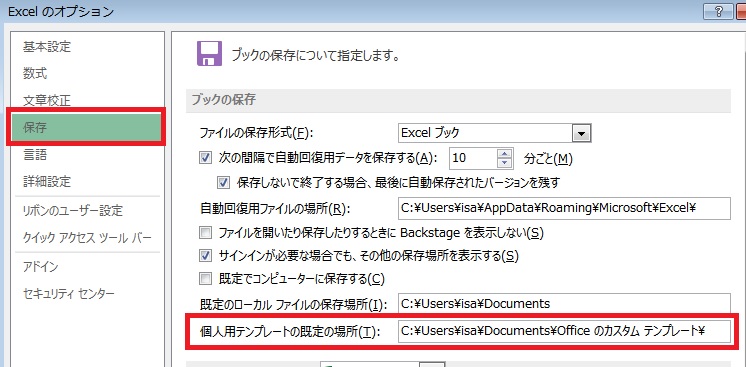
Task: Click the 自動回復用ファイルの場所 path field
Action: click(x=564, y=208)
